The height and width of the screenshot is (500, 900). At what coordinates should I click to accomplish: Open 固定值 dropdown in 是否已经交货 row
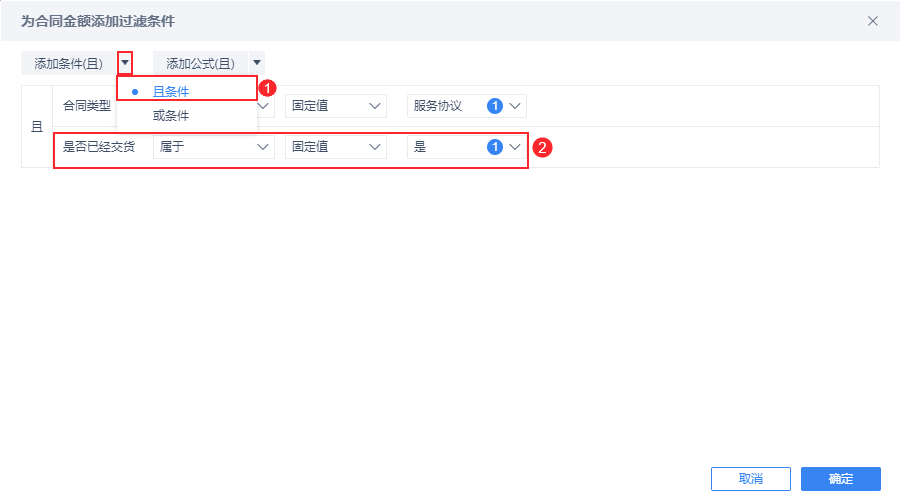pos(335,147)
